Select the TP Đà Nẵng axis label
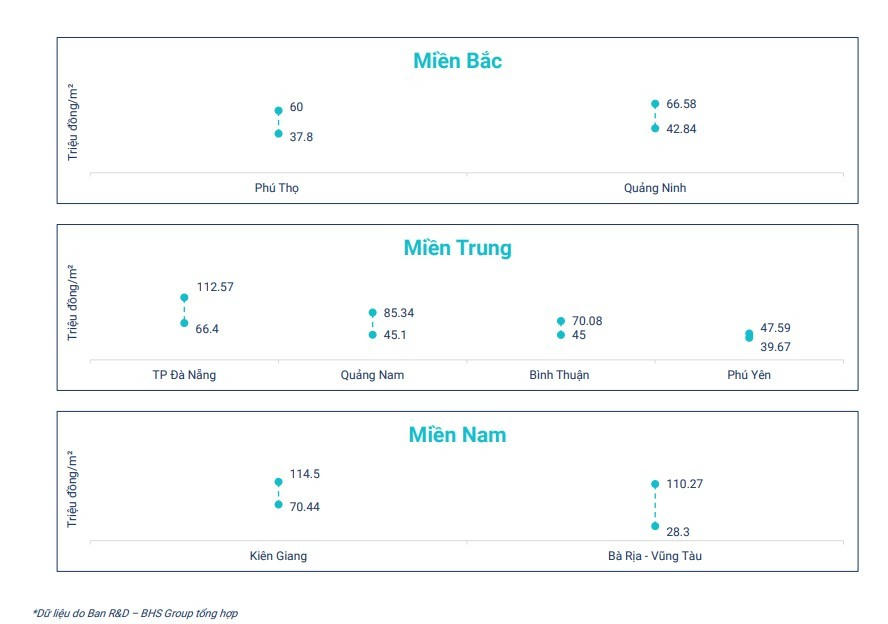Screen dimensions: 888x624 (184, 375)
